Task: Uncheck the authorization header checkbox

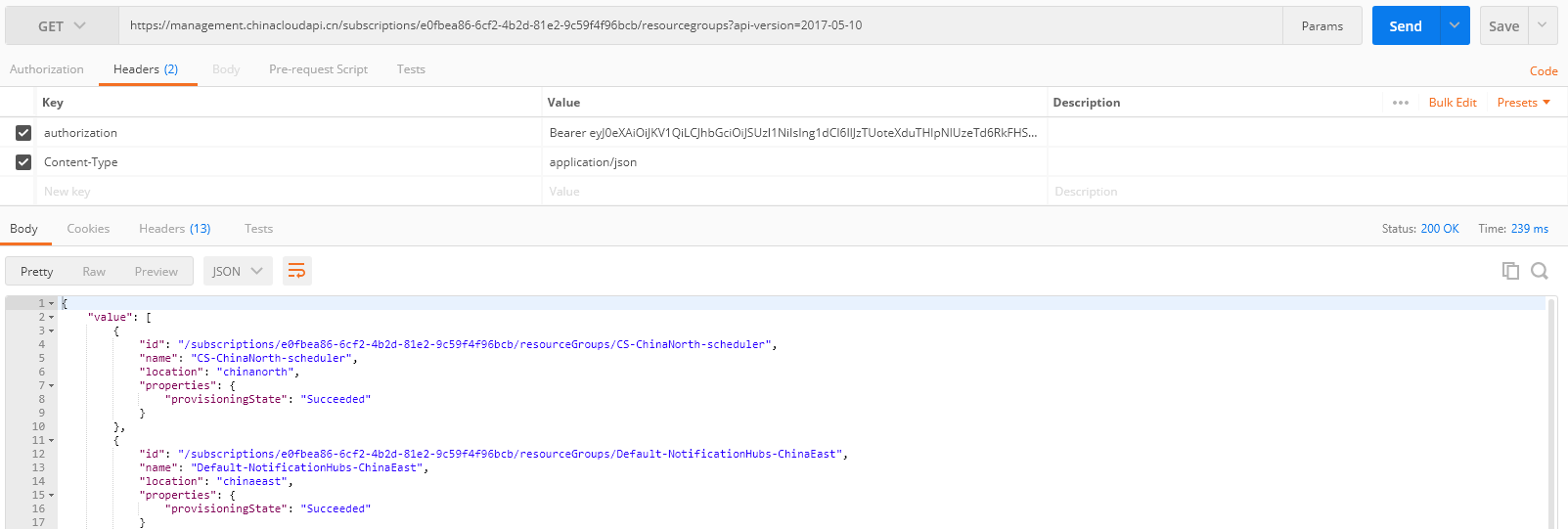Action: (23, 133)
